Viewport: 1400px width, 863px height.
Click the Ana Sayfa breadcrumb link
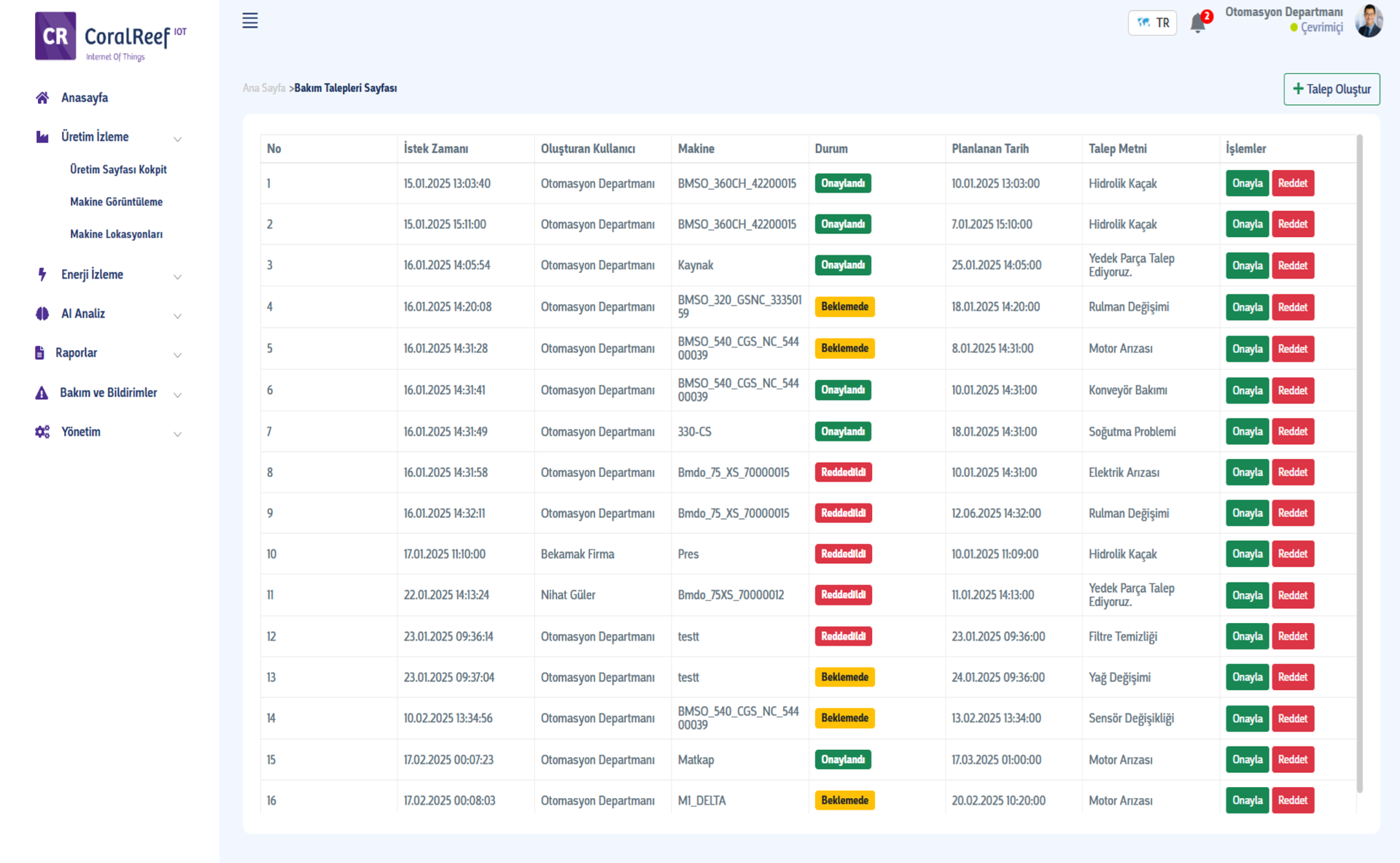click(x=264, y=88)
